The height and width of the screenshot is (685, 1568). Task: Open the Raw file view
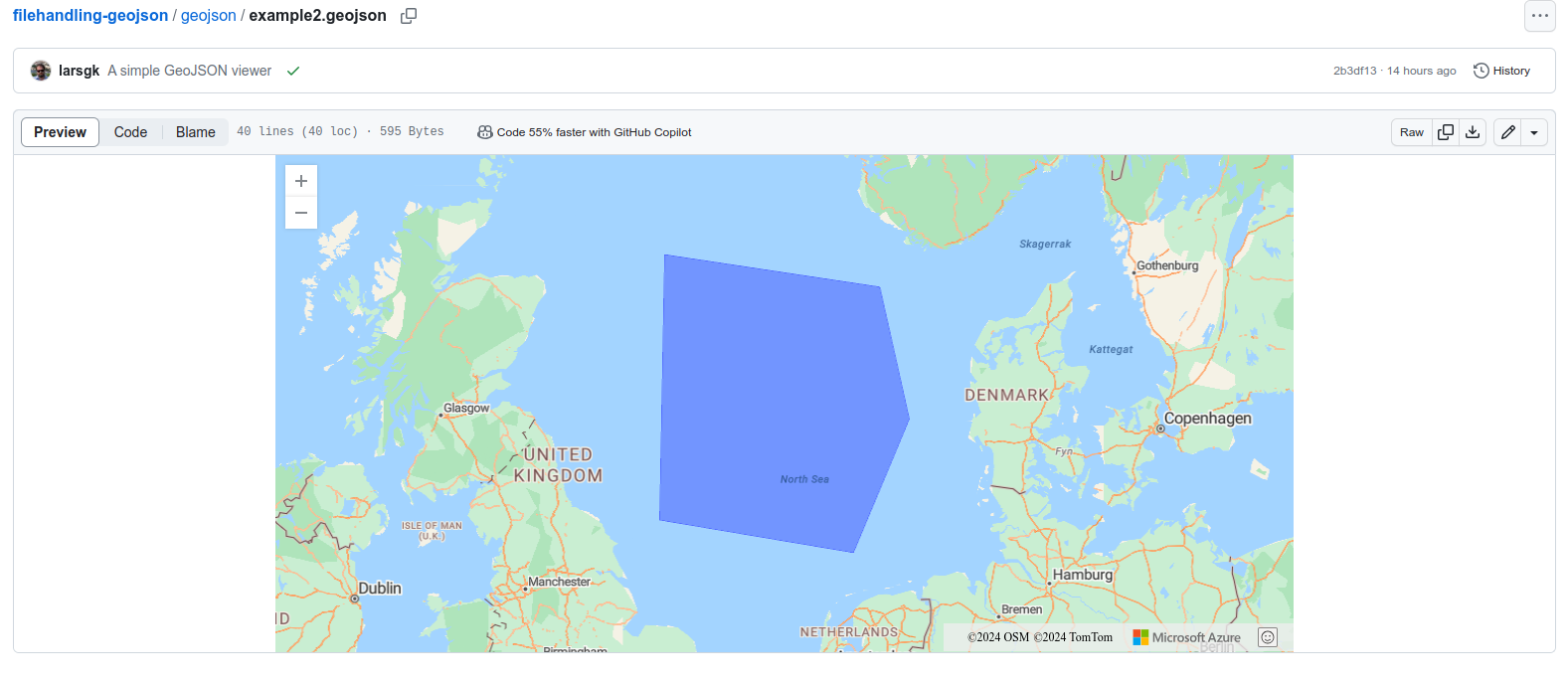1412,132
